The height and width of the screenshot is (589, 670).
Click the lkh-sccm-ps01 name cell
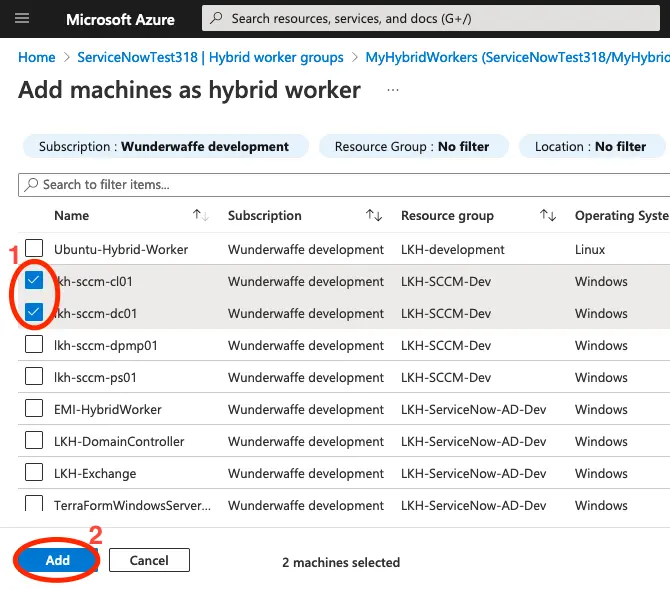[95, 377]
